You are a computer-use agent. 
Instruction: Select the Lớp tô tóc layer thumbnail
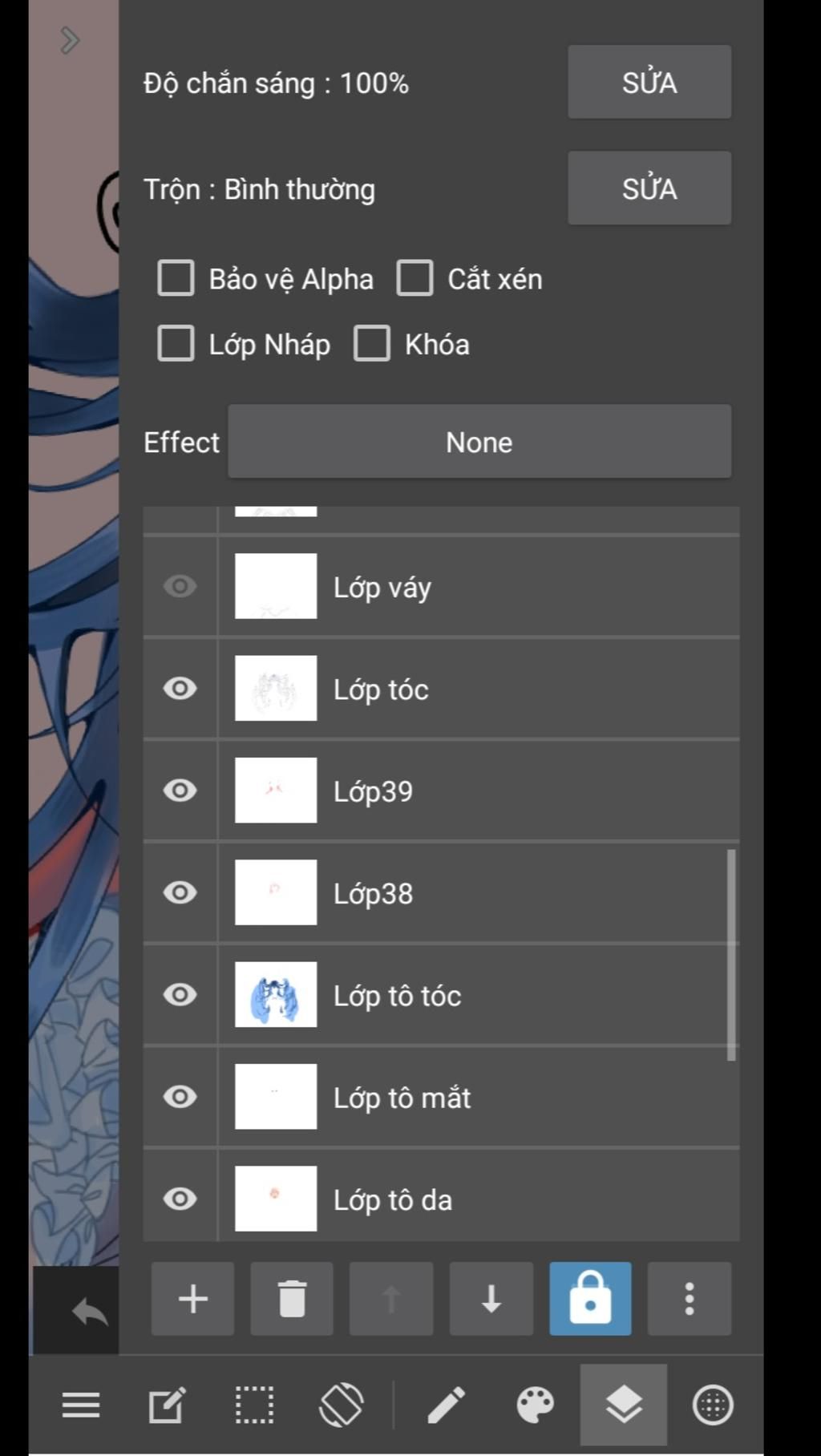(x=276, y=994)
